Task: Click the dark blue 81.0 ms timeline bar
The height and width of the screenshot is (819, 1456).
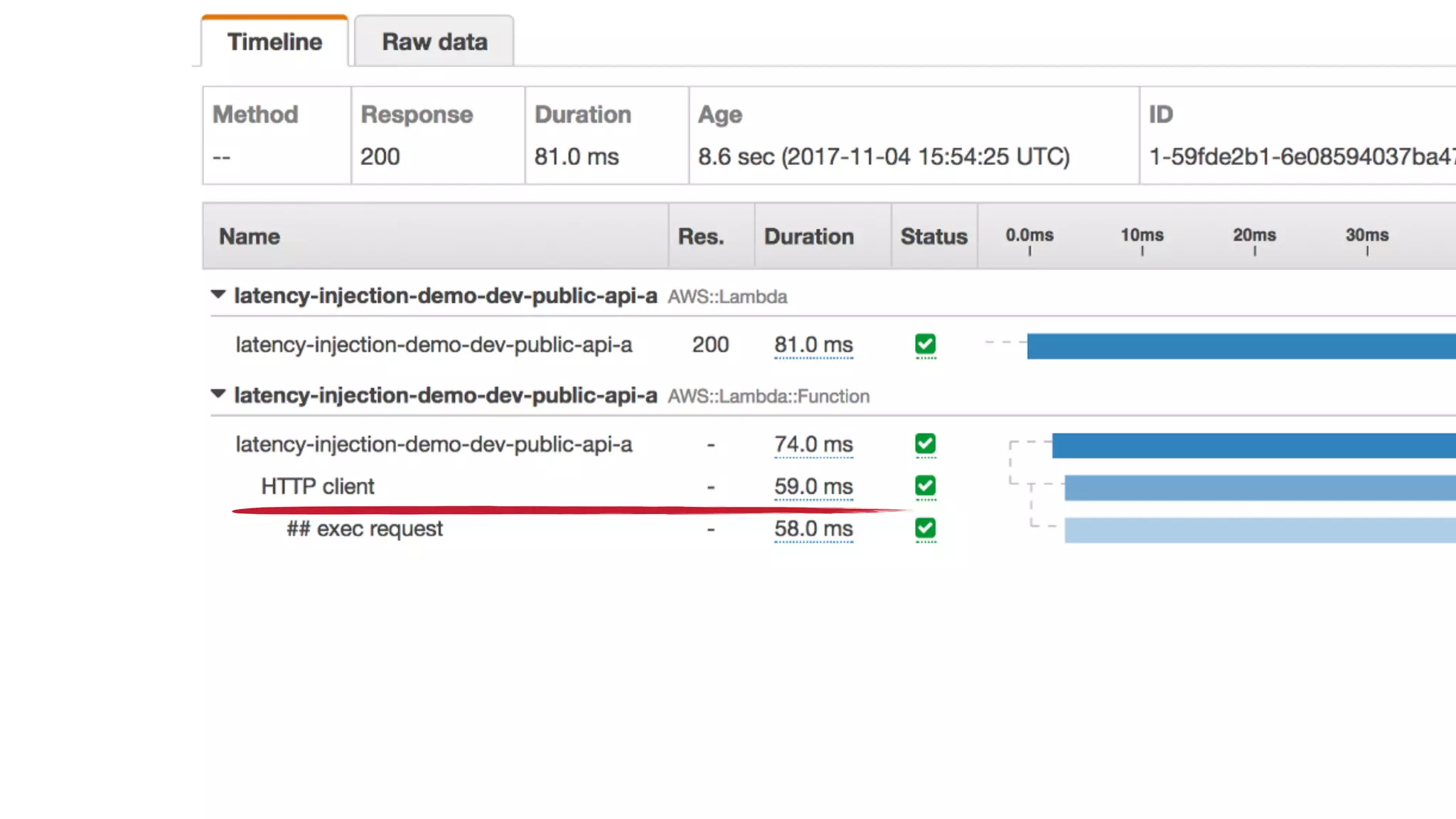Action: pos(1241,346)
